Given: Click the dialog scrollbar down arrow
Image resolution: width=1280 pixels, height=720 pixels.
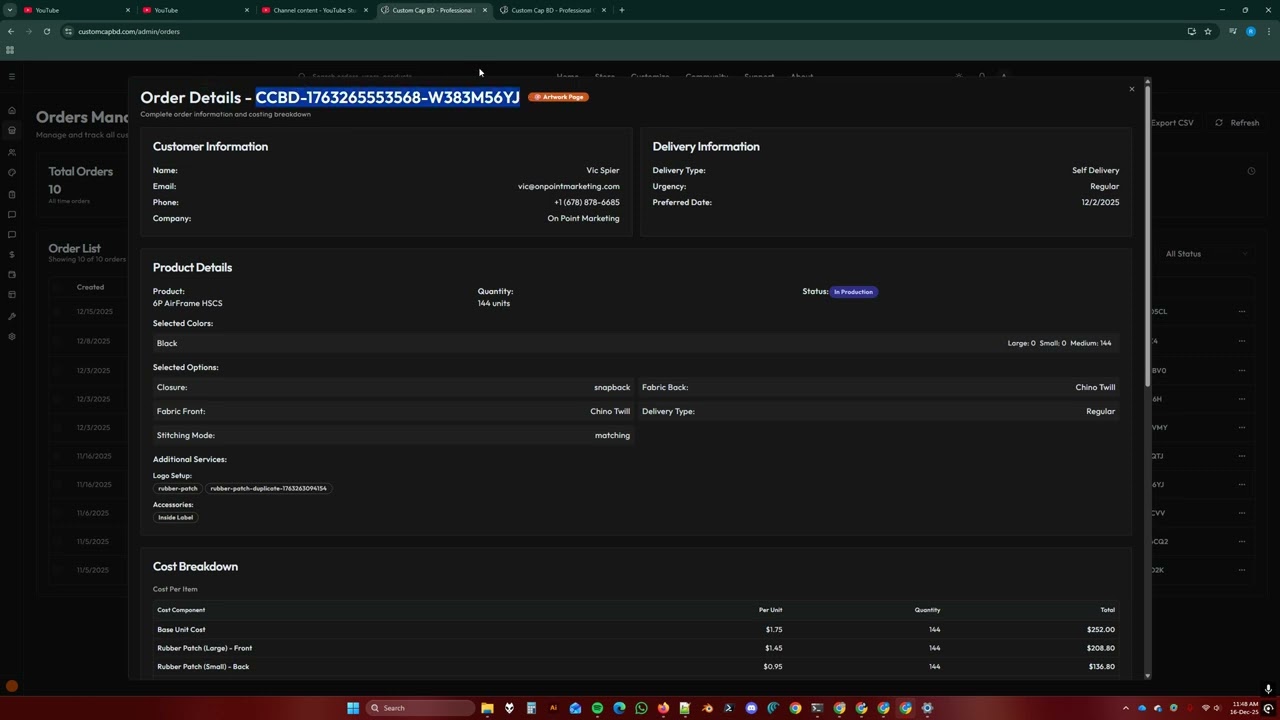Looking at the screenshot, I should [x=1147, y=676].
